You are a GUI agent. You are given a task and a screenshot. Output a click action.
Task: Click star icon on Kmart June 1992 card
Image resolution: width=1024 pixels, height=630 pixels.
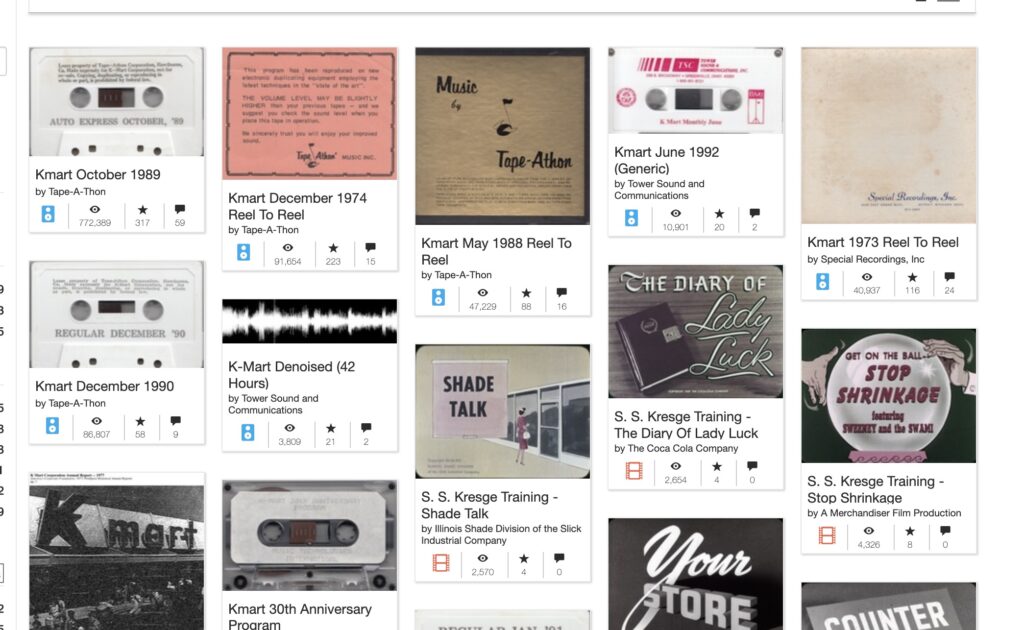[719, 213]
